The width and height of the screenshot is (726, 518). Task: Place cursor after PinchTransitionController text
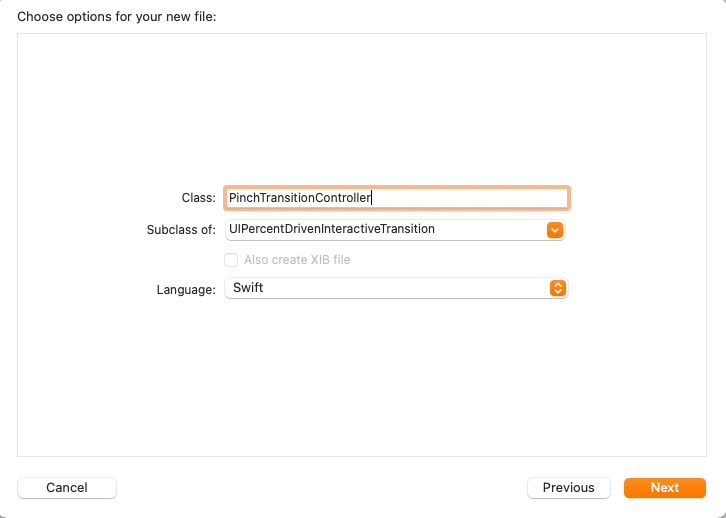(371, 198)
